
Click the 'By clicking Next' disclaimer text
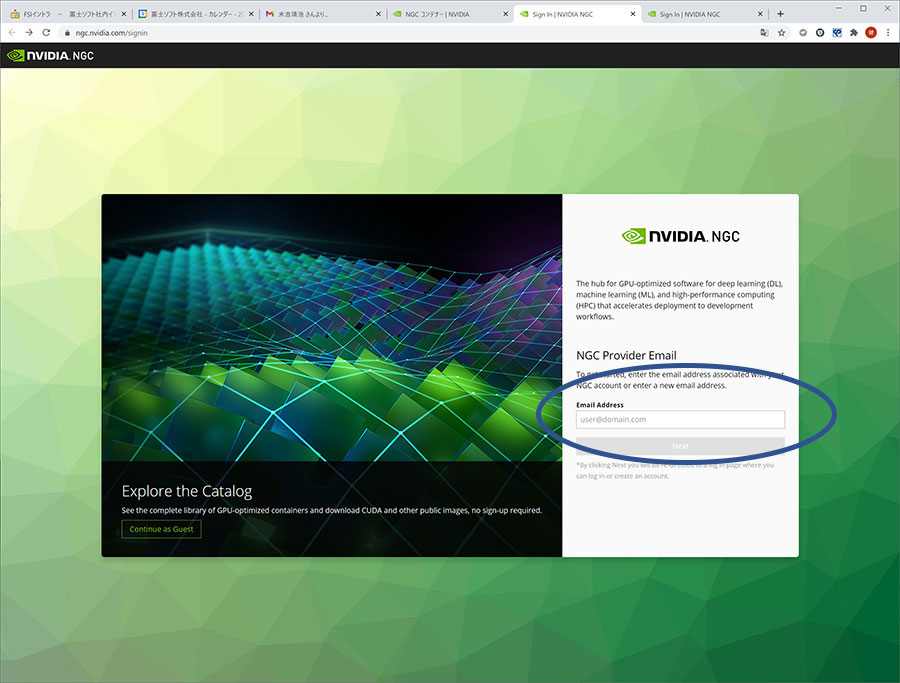pyautogui.click(x=675, y=470)
